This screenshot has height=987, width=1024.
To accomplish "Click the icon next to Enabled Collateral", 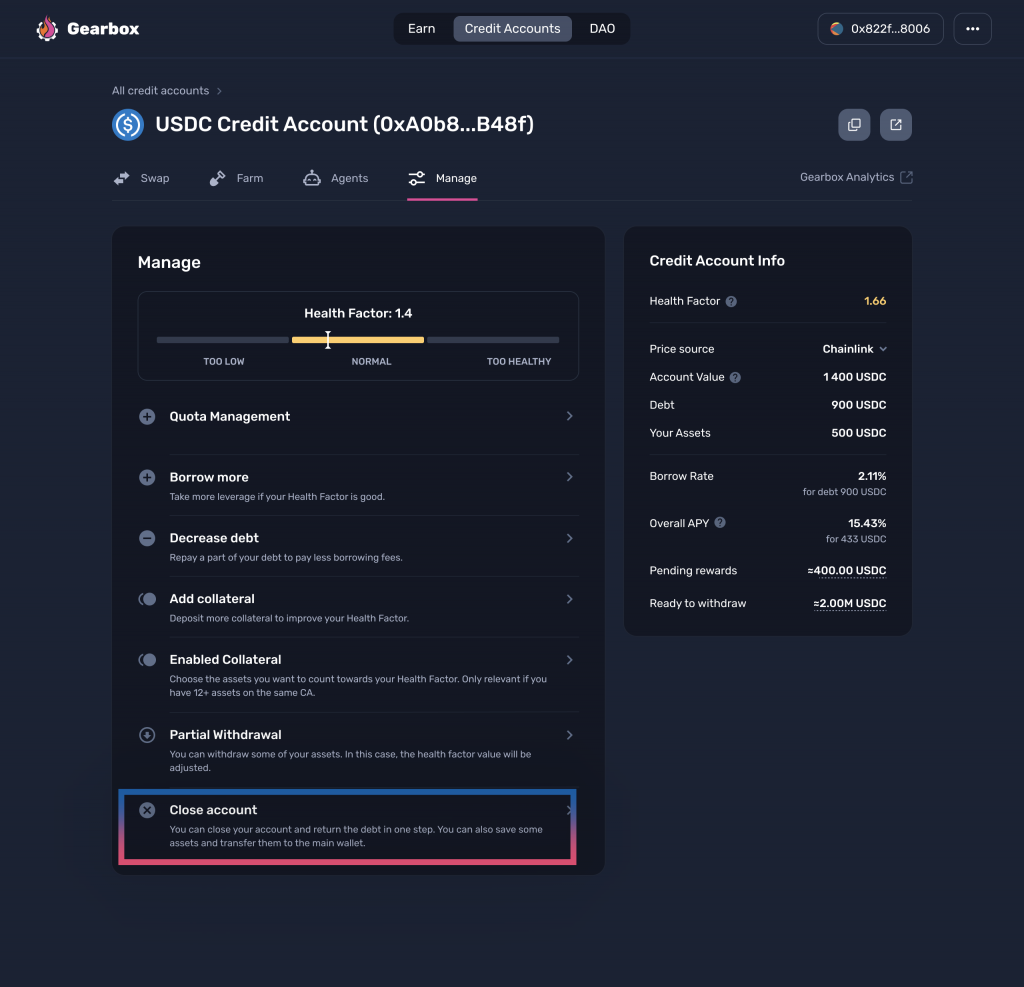I will pos(148,660).
